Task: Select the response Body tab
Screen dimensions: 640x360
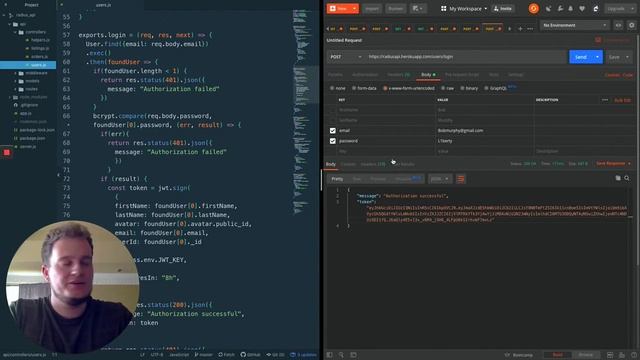Action: 331,164
